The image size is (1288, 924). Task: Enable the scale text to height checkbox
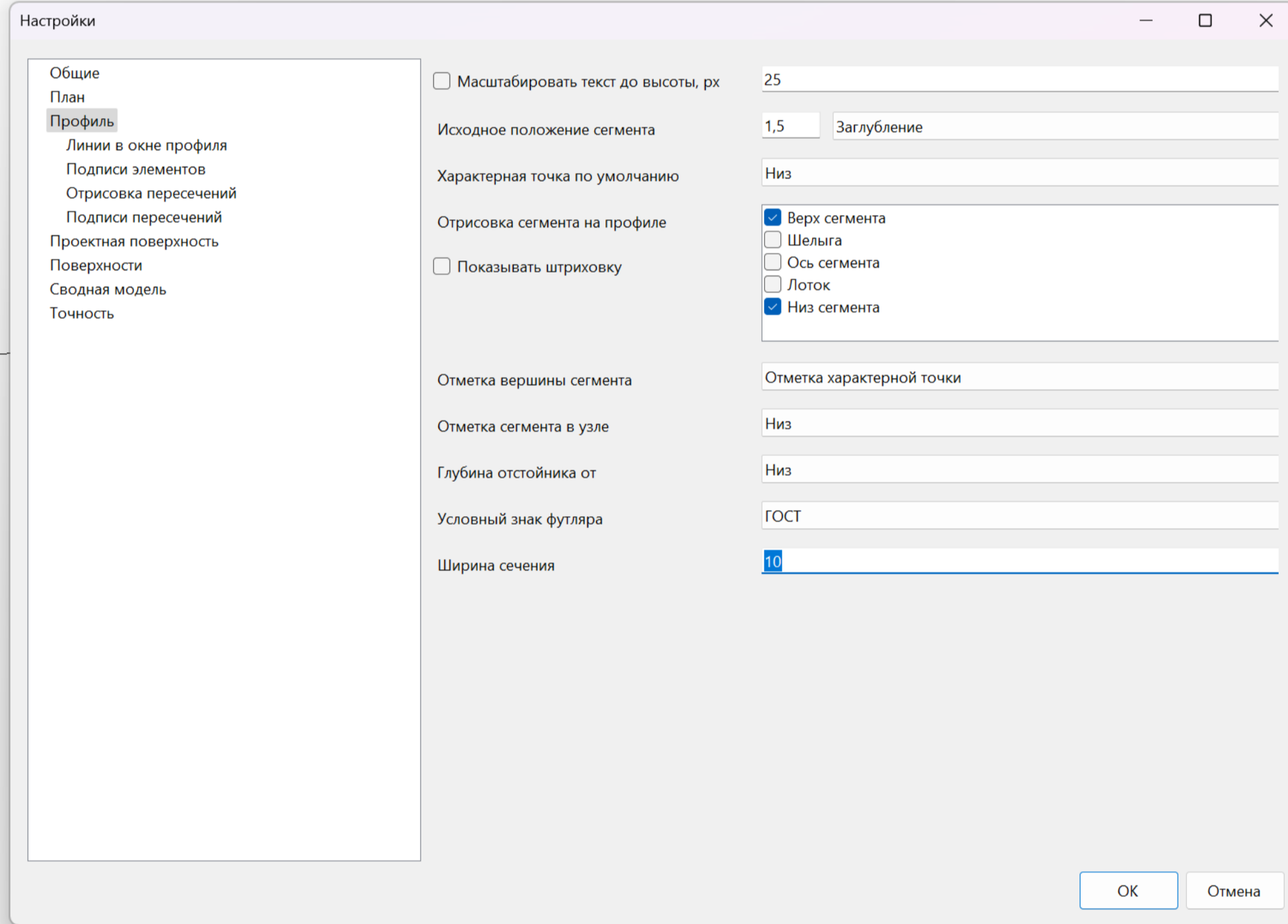442,81
